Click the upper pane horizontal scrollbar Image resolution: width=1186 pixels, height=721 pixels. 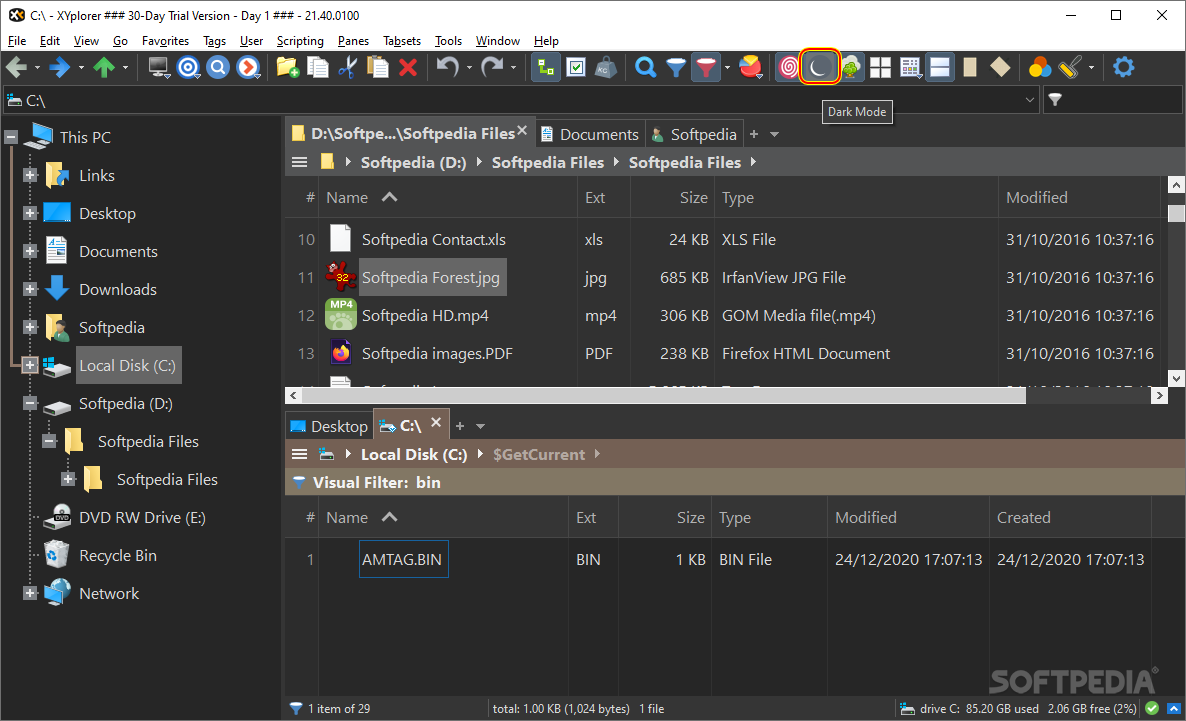click(x=664, y=395)
